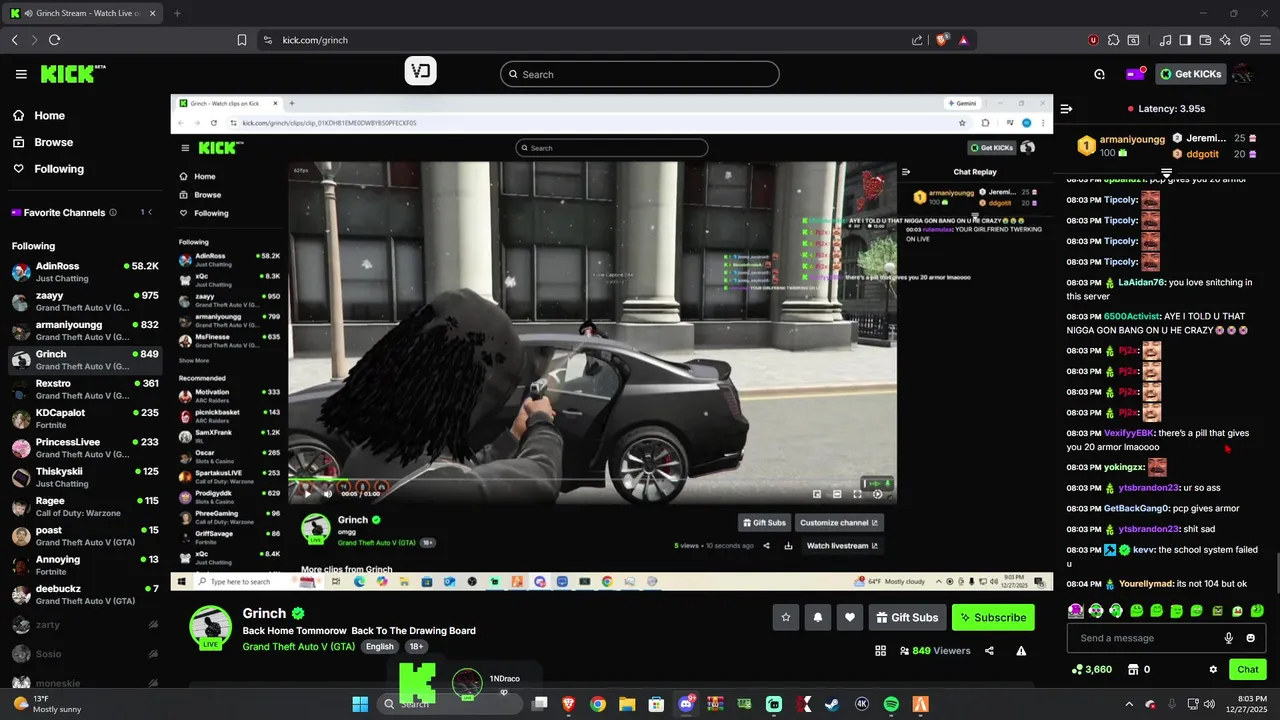Click the Gift Subs button under stream

coord(907,618)
